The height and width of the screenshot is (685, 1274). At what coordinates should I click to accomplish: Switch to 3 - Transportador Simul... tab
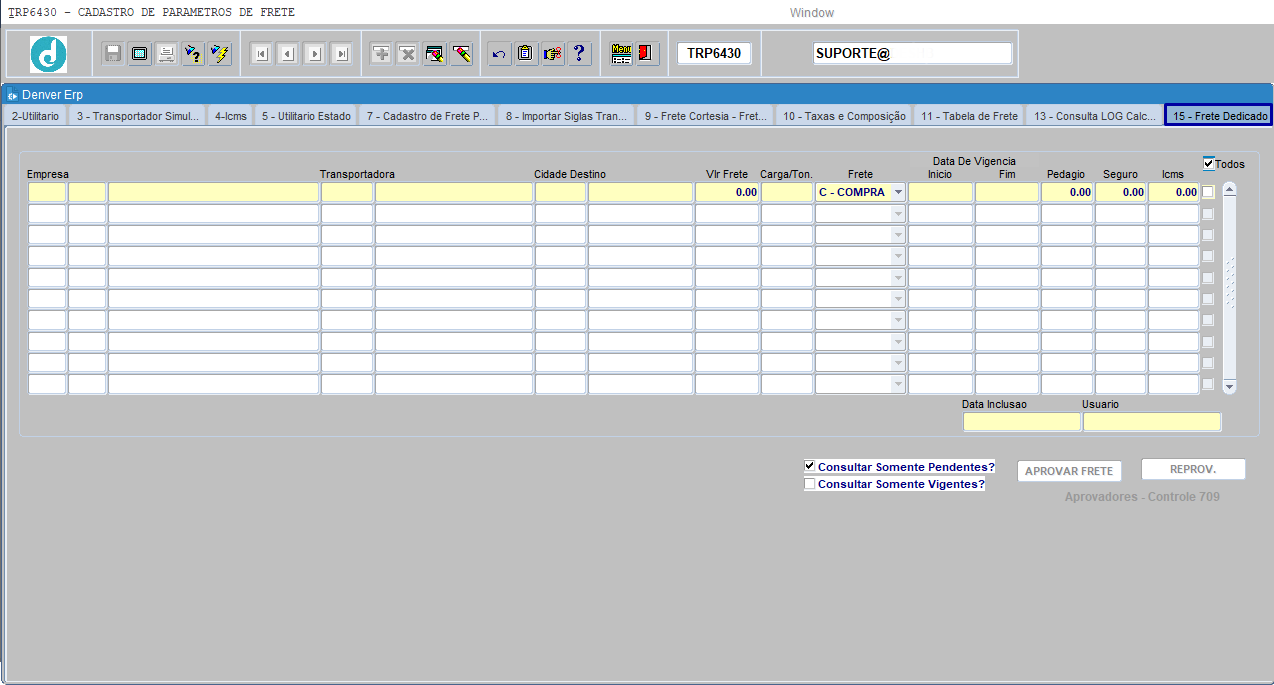(138, 116)
